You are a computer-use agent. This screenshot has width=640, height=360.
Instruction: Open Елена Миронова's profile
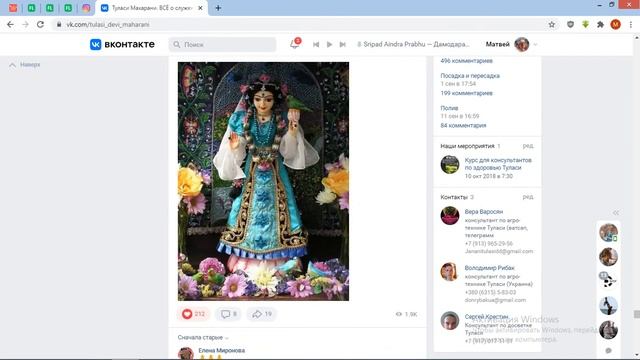click(x=222, y=350)
